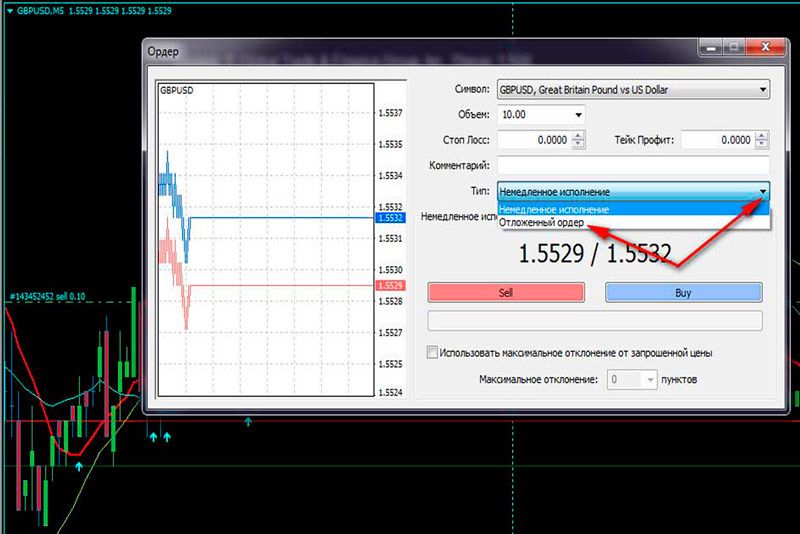800x534 pixels.
Task: Click the Комментарий text field
Action: (632, 165)
